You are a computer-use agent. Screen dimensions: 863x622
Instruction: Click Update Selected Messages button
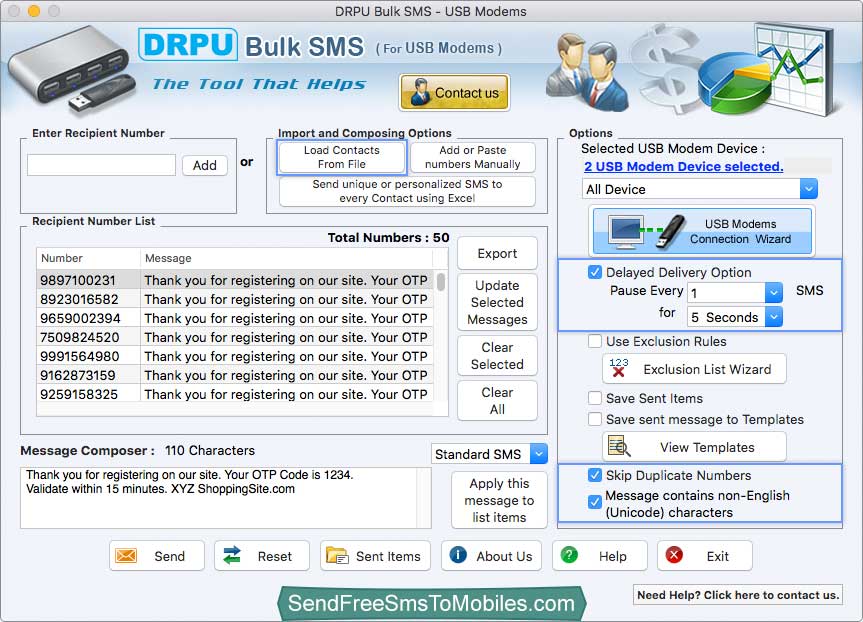tap(497, 302)
